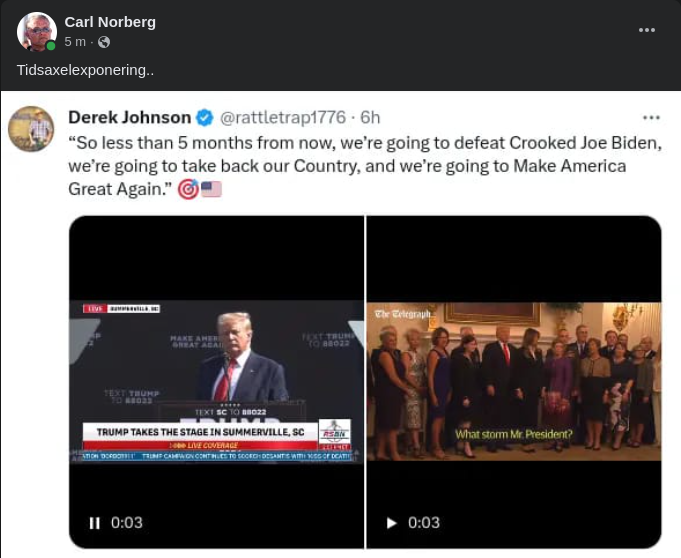Click the Telegraph group photo video thumbnail
The width and height of the screenshot is (681, 558).
513,380
